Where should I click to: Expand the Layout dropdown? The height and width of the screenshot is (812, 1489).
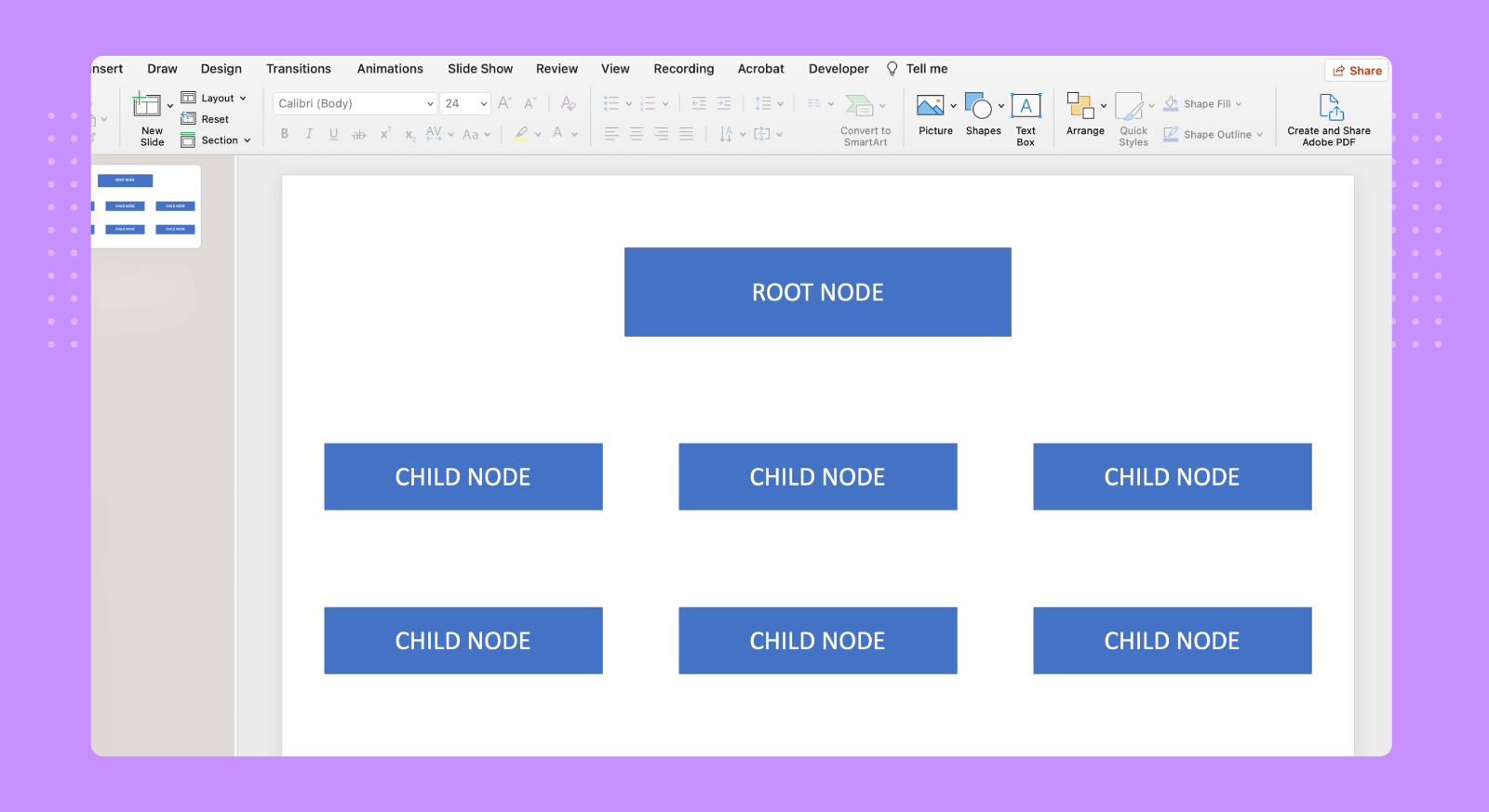coord(243,99)
